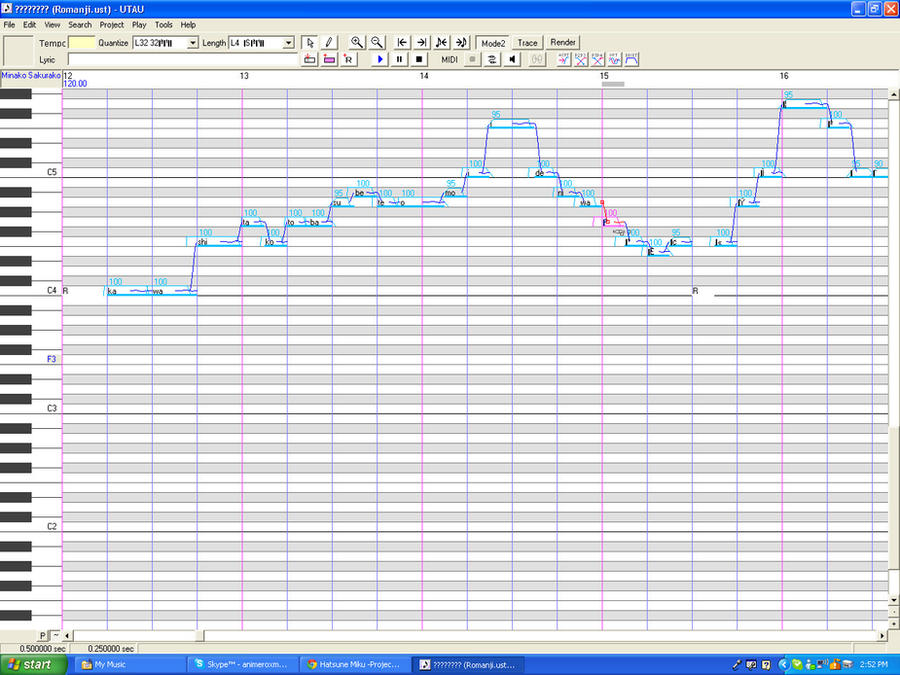Image resolution: width=900 pixels, height=675 pixels.
Task: Click the last envelope shape icon
Action: 631,59
